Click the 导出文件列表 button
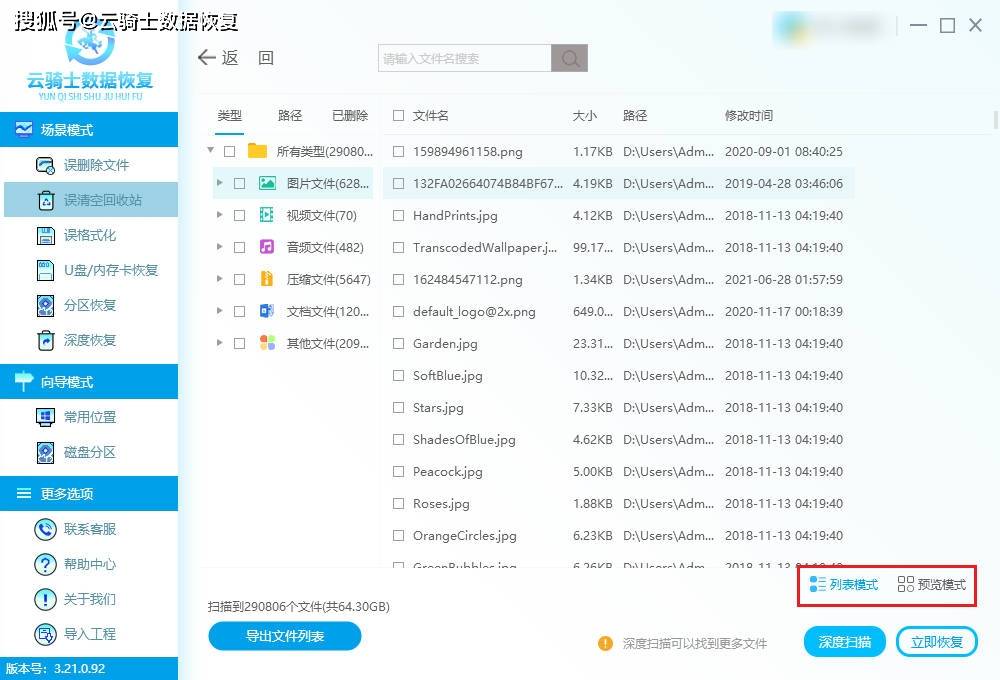The height and width of the screenshot is (680, 1000). 285,636
